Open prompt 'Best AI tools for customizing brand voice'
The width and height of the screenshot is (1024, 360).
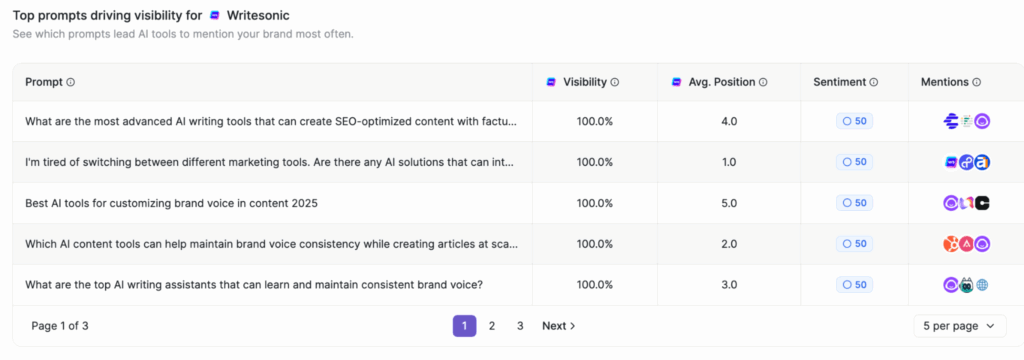point(171,203)
